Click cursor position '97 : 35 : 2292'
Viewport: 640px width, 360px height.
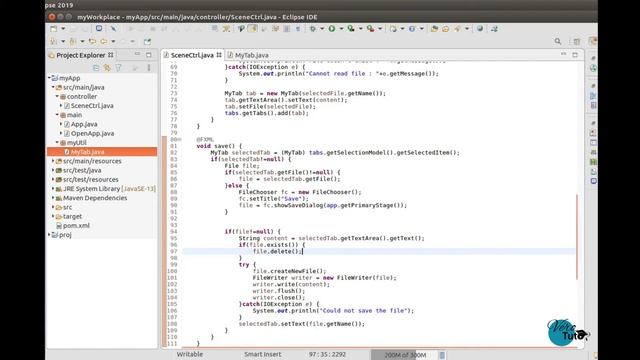pyautogui.click(x=327, y=354)
